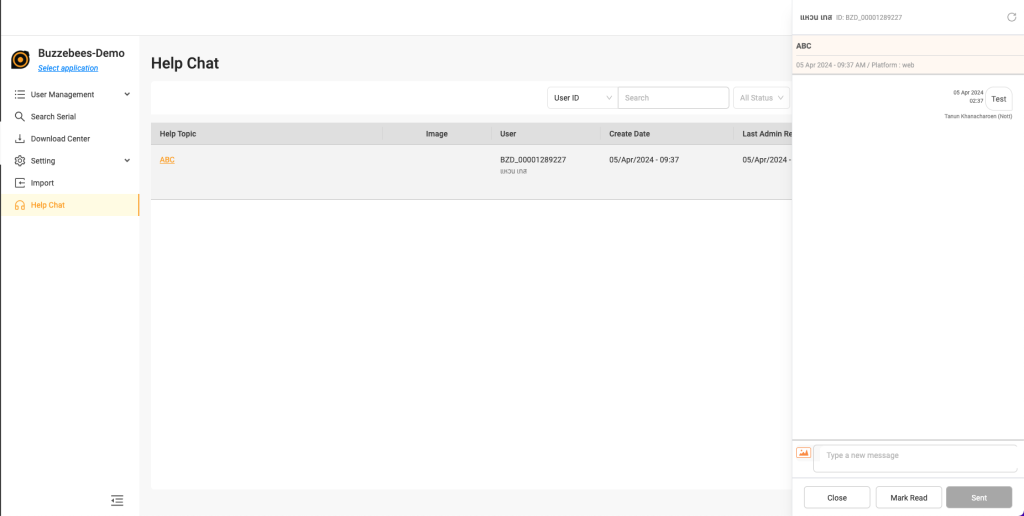
Task: Click the Type a new message field
Action: tap(915, 457)
